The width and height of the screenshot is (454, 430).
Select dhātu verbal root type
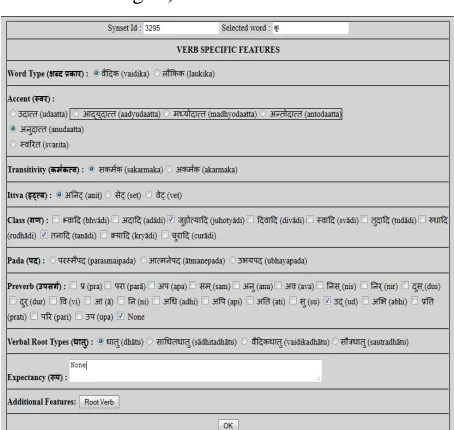pos(100,341)
